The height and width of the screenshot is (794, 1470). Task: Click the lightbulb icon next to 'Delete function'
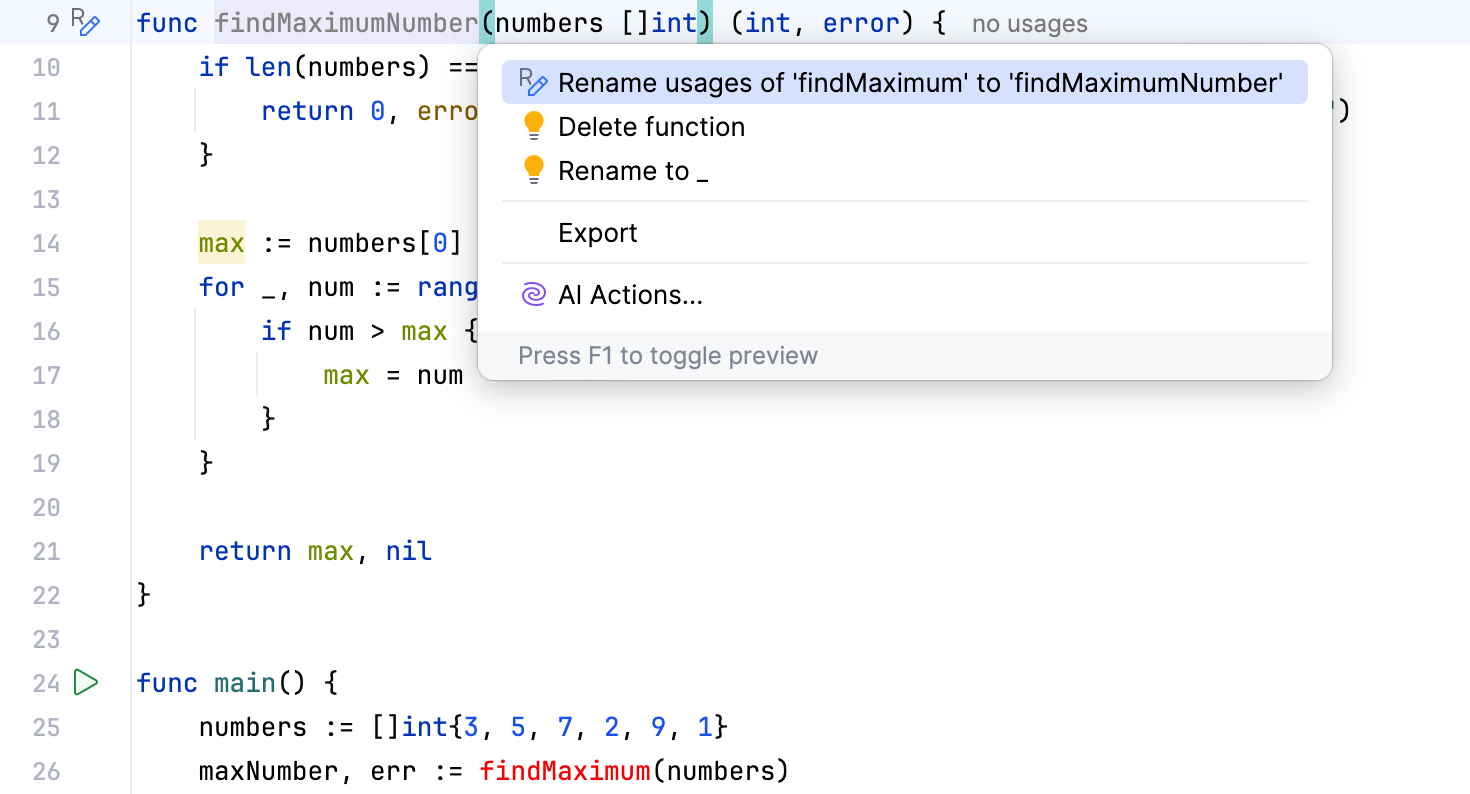click(x=533, y=126)
